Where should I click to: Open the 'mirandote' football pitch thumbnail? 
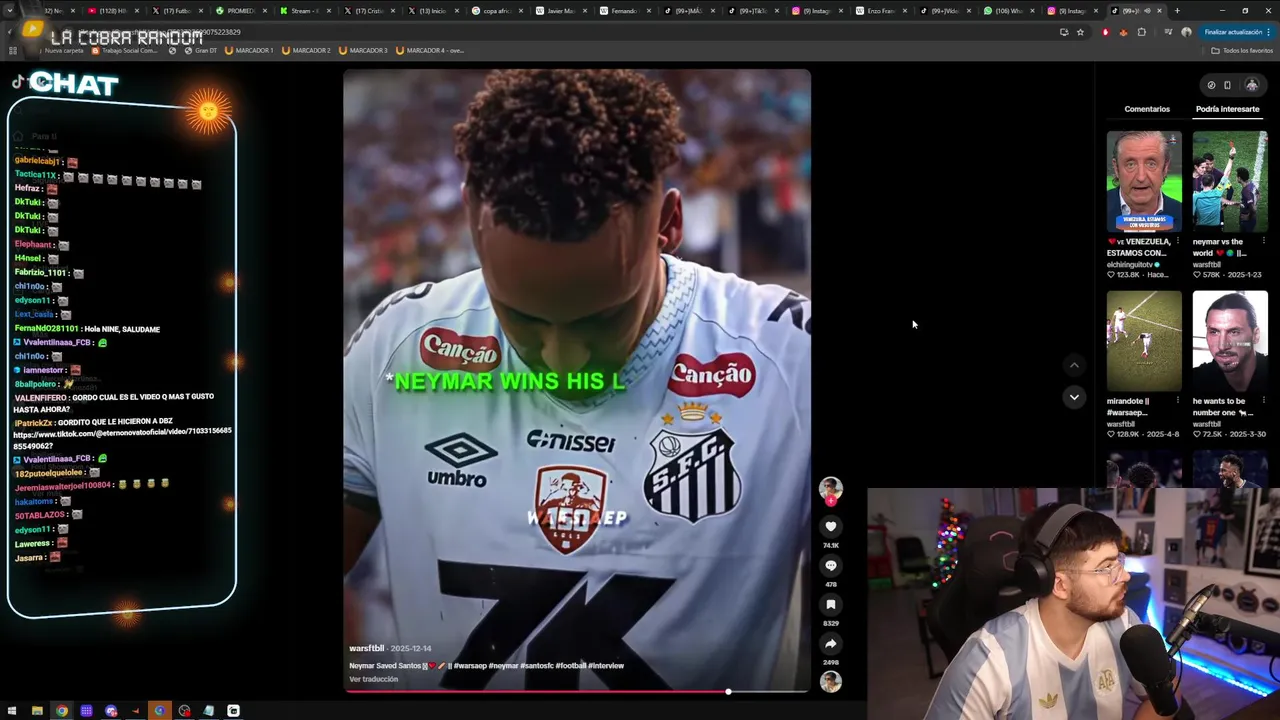pyautogui.click(x=1144, y=341)
